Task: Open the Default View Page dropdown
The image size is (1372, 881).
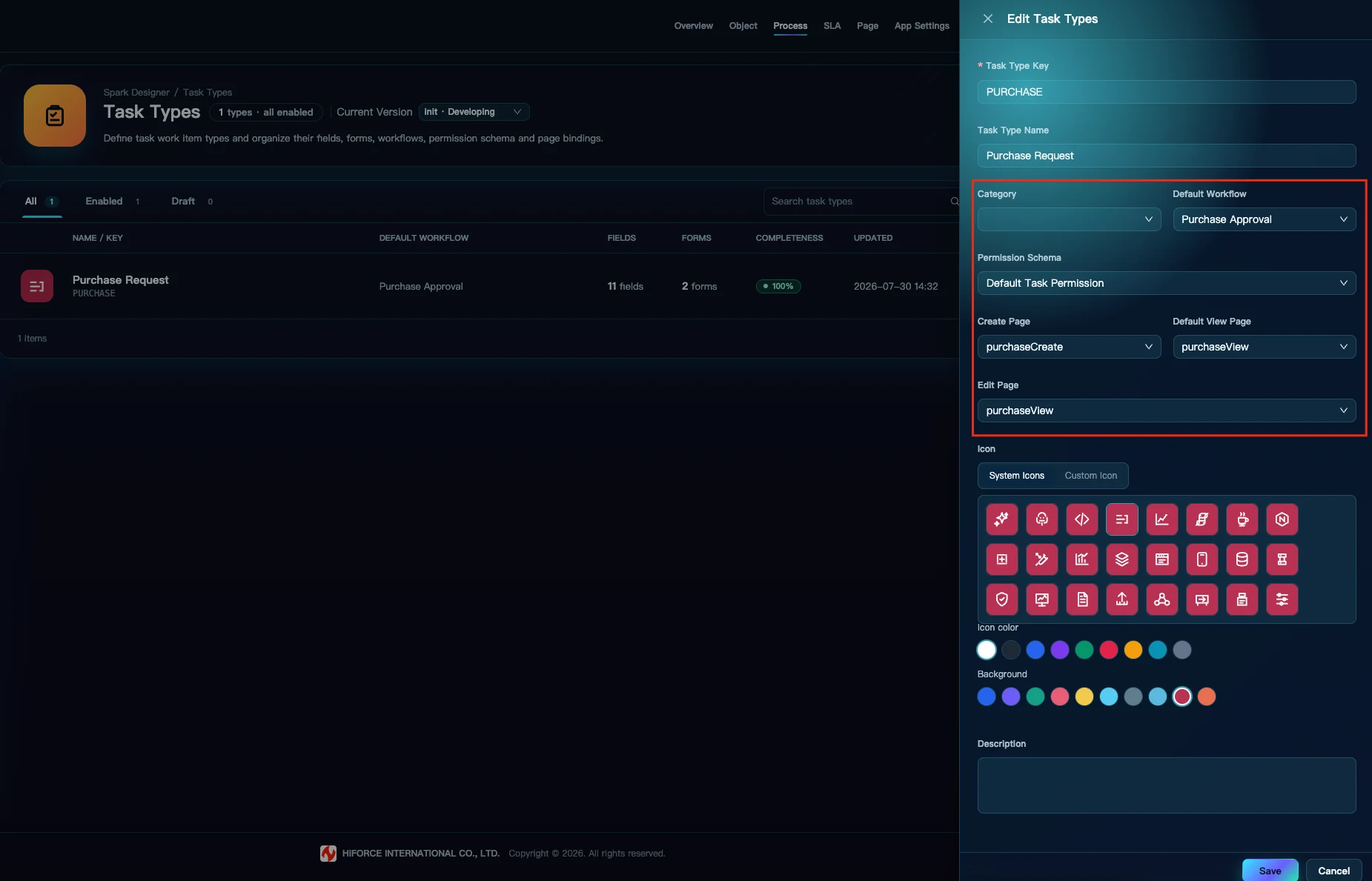Action: pos(1264,347)
